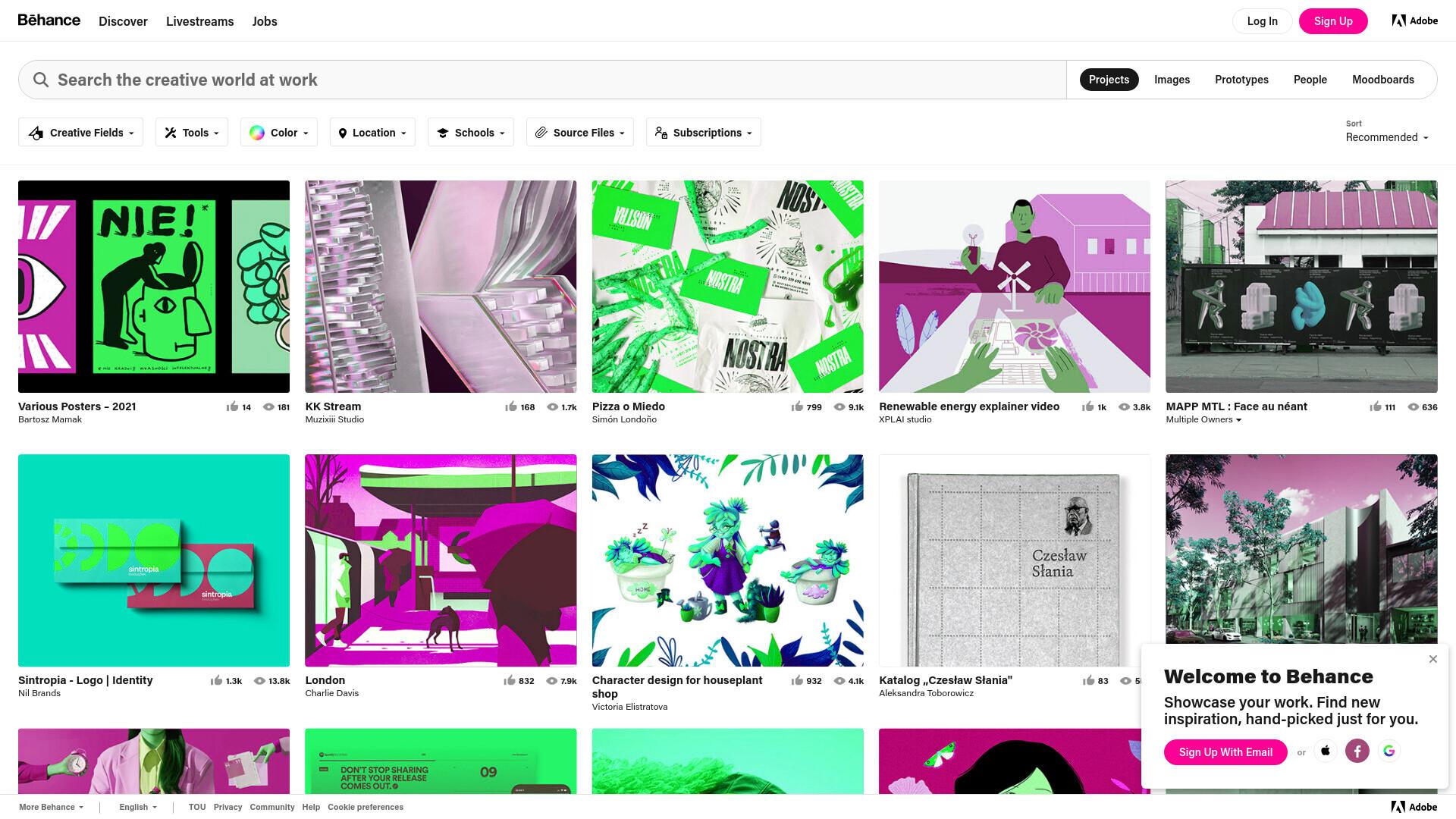Sign up with Apple icon
The image size is (1456, 819).
[x=1326, y=751]
